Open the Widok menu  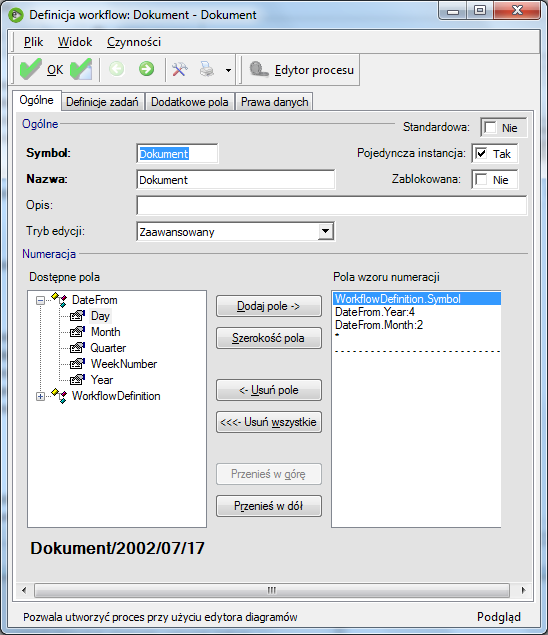click(75, 42)
